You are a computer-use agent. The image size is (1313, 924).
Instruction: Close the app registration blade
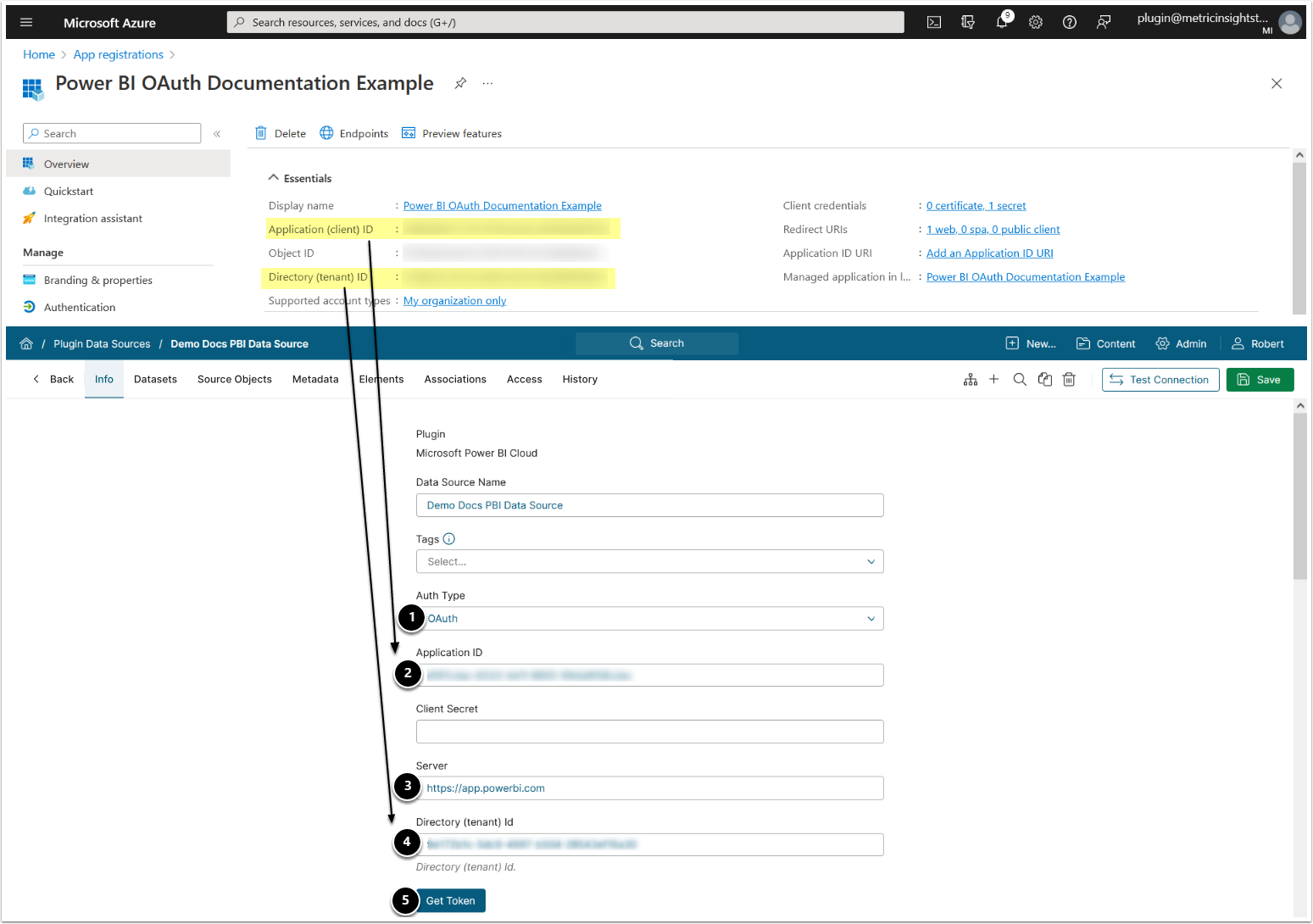(1277, 83)
